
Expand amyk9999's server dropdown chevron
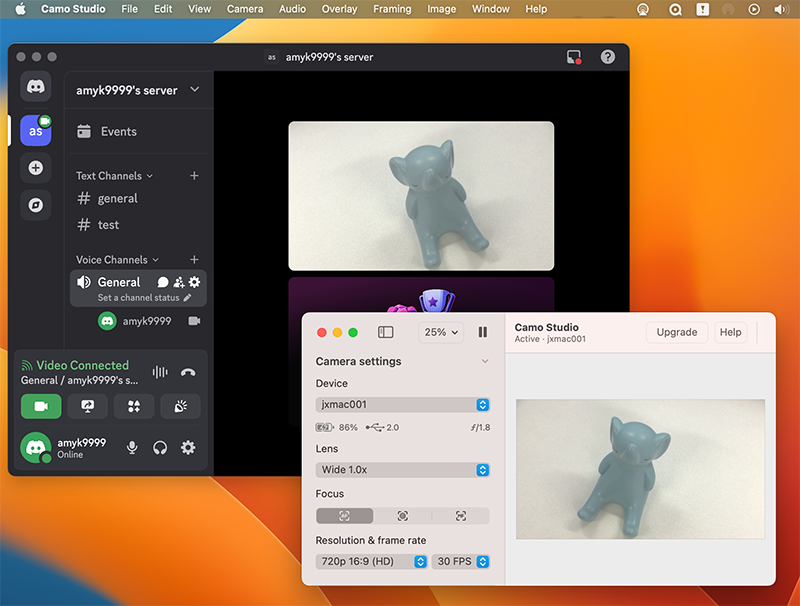[x=194, y=90]
